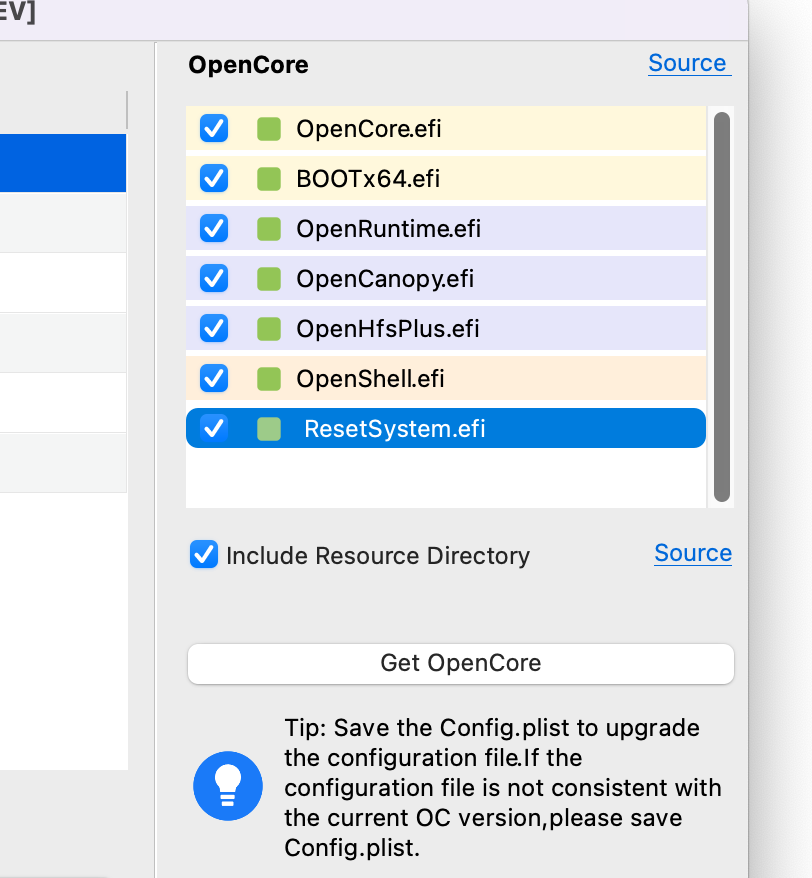Select the highlighted blue row in left list
This screenshot has width=812, height=878.
click(63, 163)
